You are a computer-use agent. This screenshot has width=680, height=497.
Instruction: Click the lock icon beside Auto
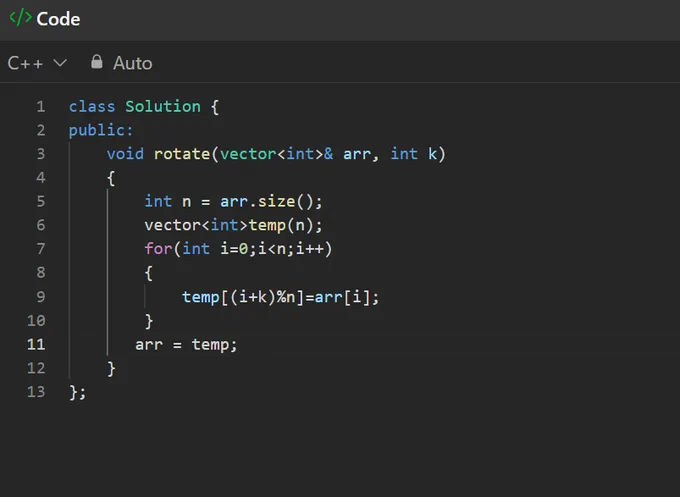point(97,62)
